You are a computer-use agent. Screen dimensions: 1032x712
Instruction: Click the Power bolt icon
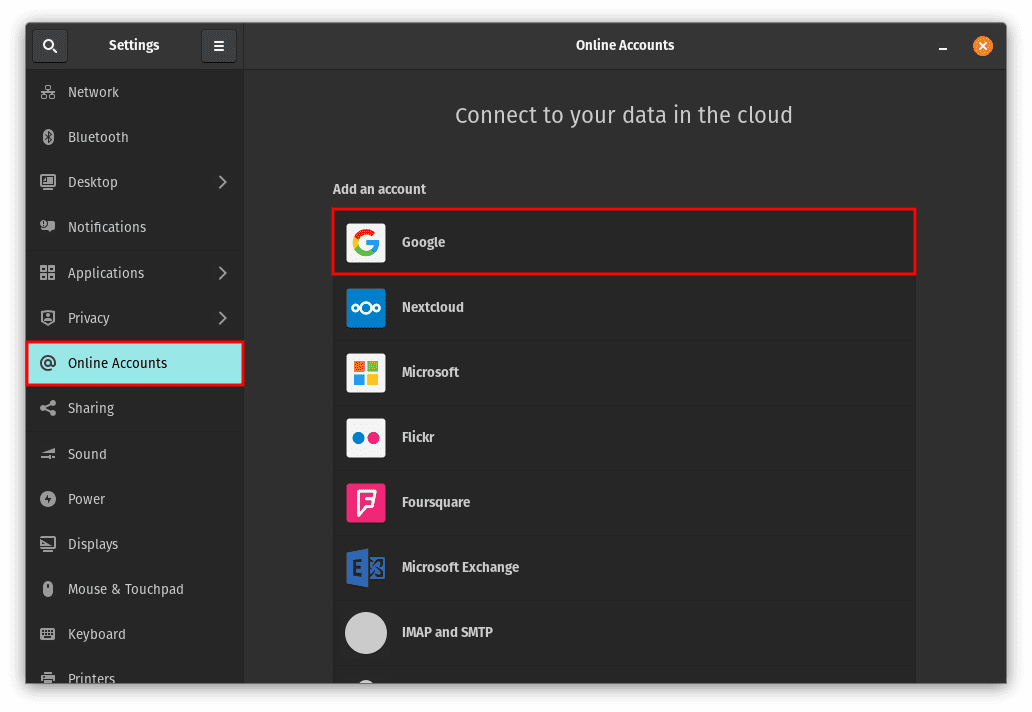coord(48,499)
